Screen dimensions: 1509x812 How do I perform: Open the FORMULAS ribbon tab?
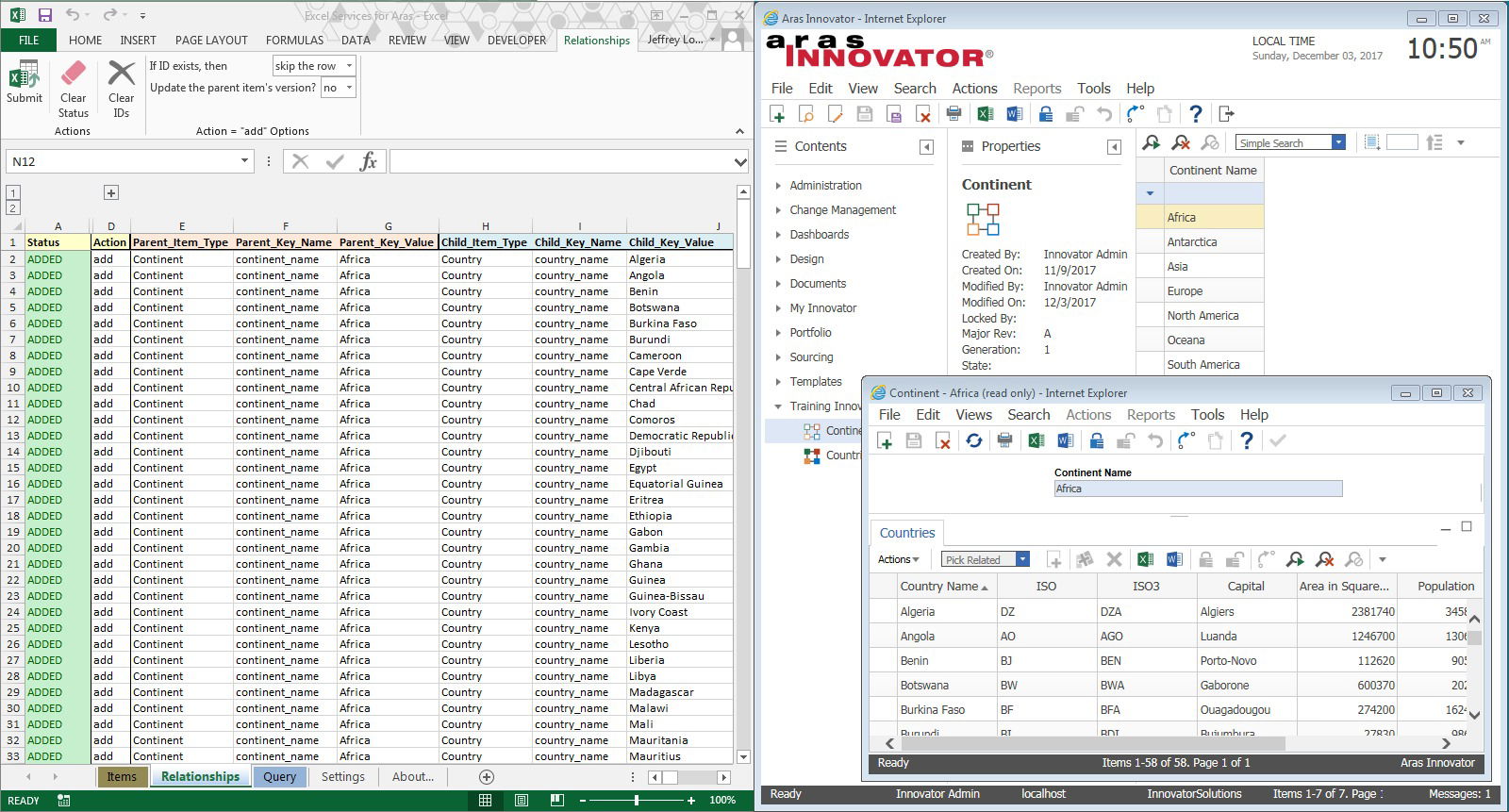pos(294,41)
